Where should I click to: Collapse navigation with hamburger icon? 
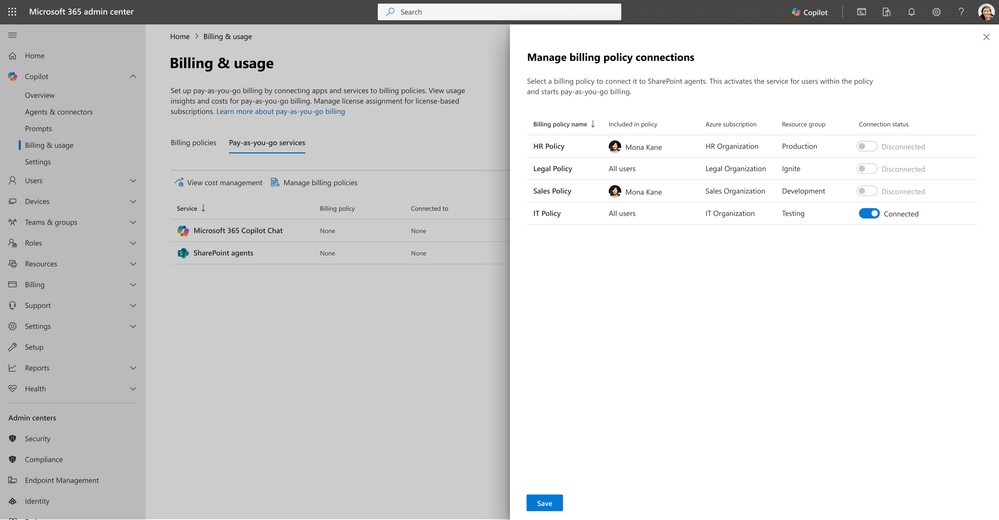pyautogui.click(x=12, y=35)
